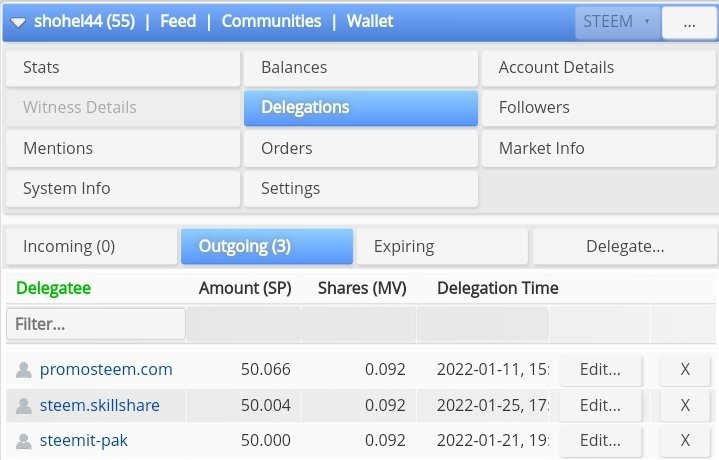Click the avatar icon beside steemit-pak
Image resolution: width=719 pixels, height=460 pixels.
click(x=23, y=441)
